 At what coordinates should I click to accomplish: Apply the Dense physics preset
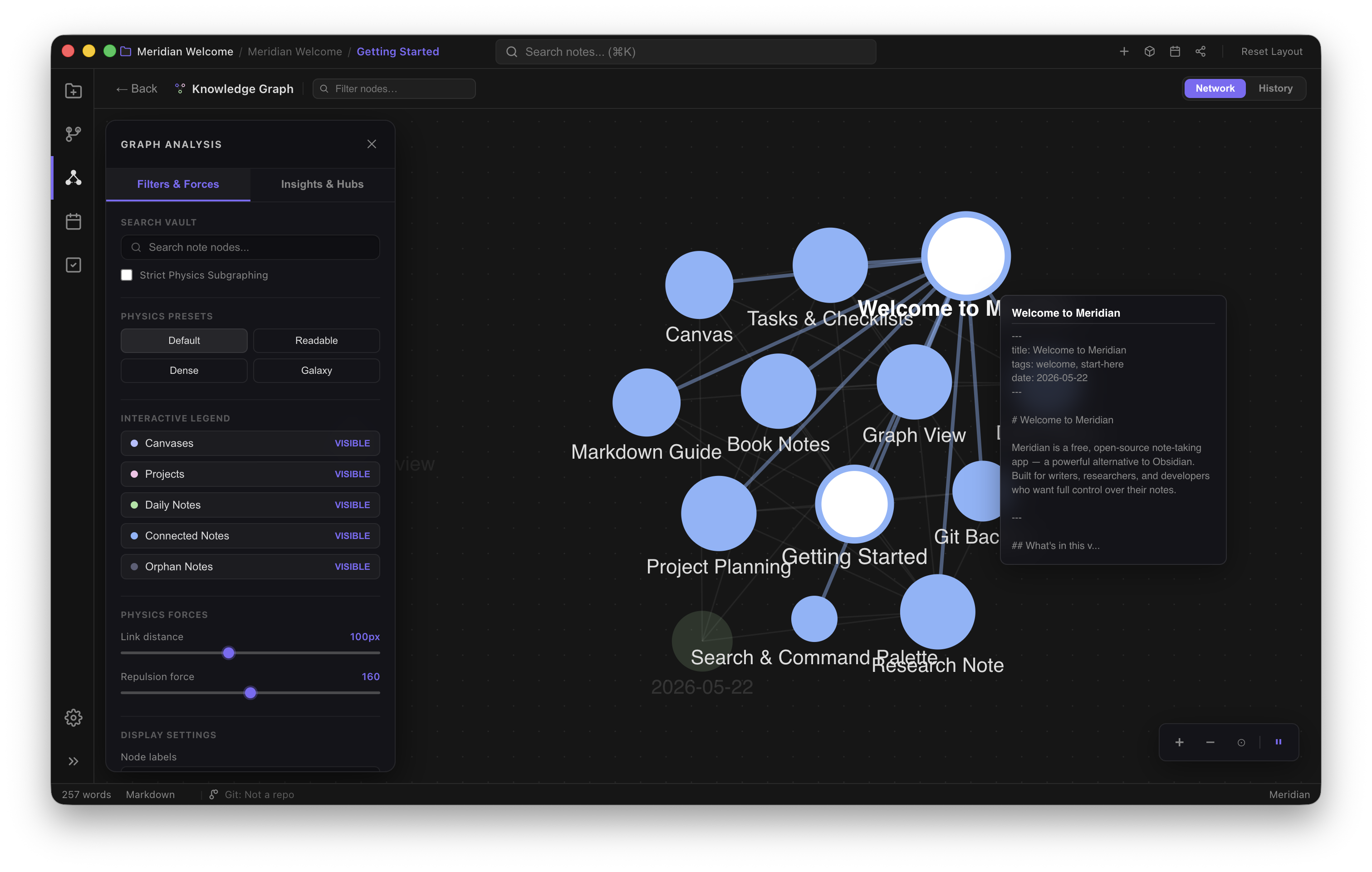184,371
